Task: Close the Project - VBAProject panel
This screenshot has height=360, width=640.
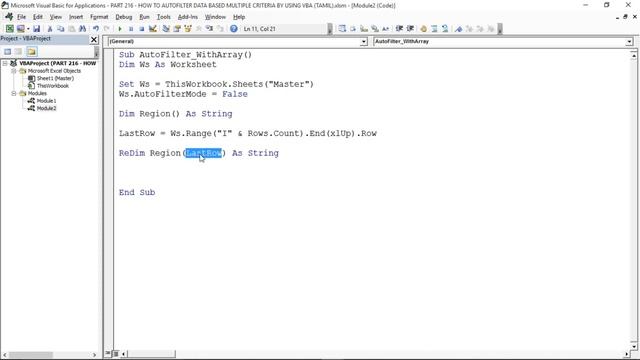Action: click(94, 39)
